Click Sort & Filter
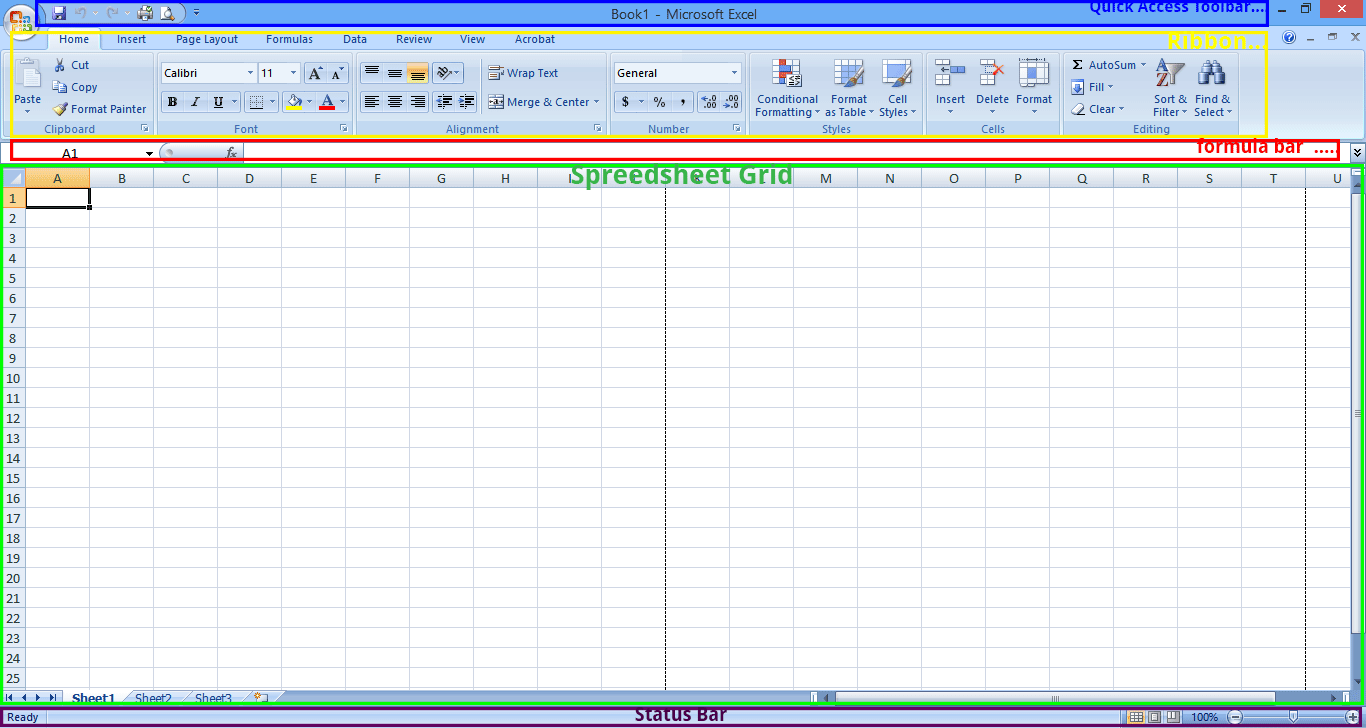This screenshot has height=728, width=1366. [1170, 88]
